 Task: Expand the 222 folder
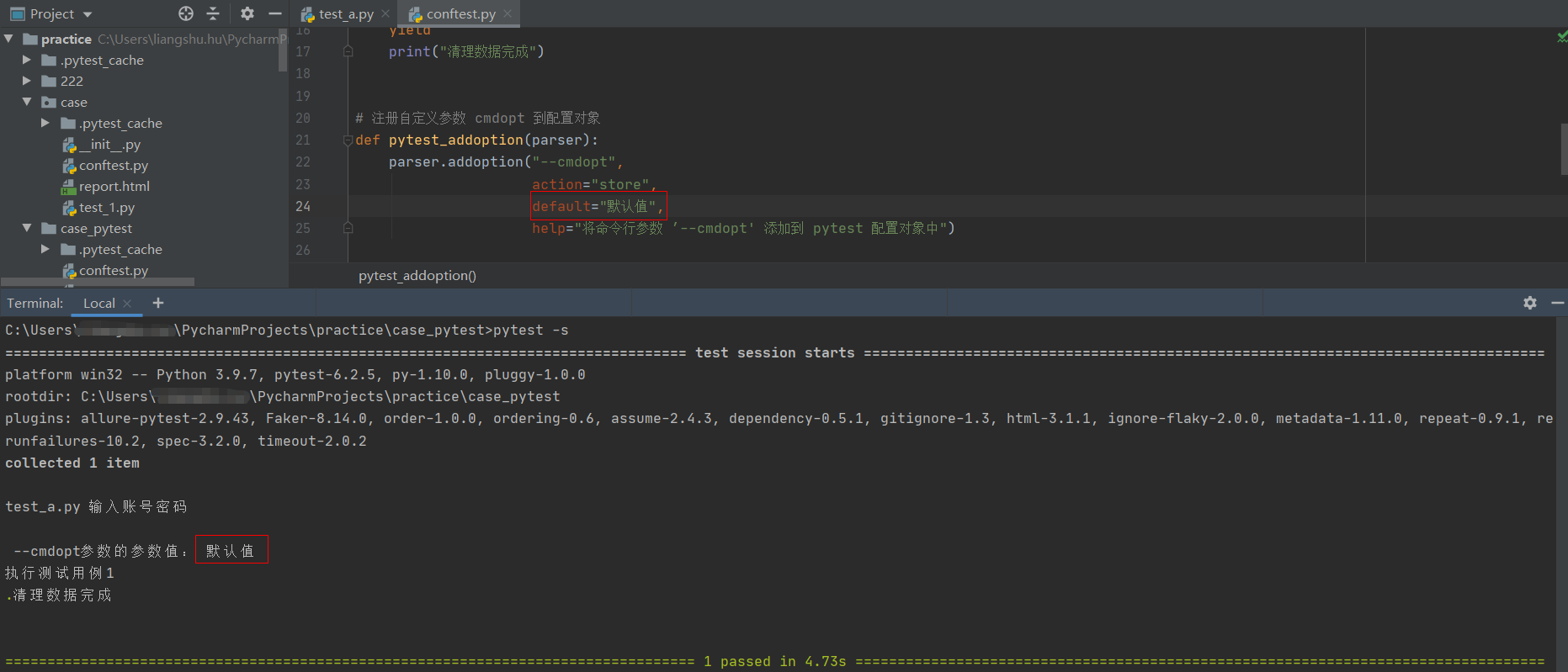pos(27,81)
